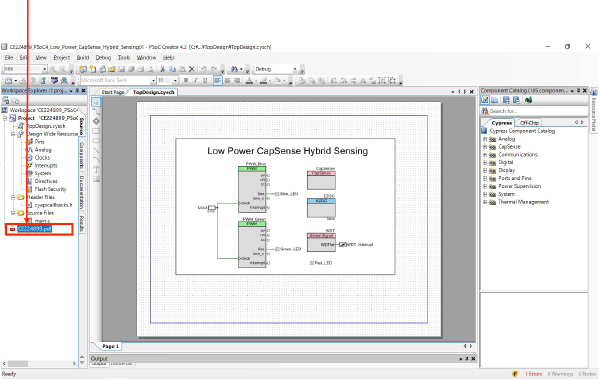Click the Save All toolbar icon
The height and width of the screenshot is (380, 600).
pos(131,69)
